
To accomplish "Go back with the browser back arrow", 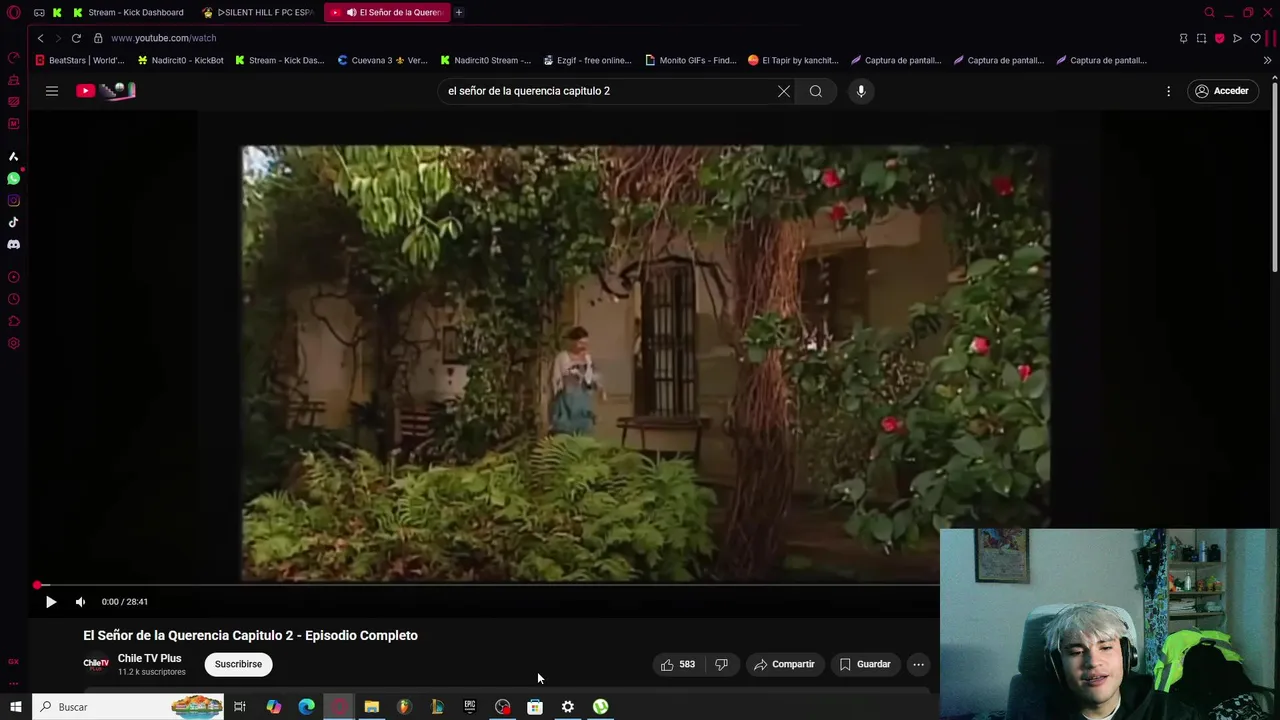I will (x=40, y=38).
